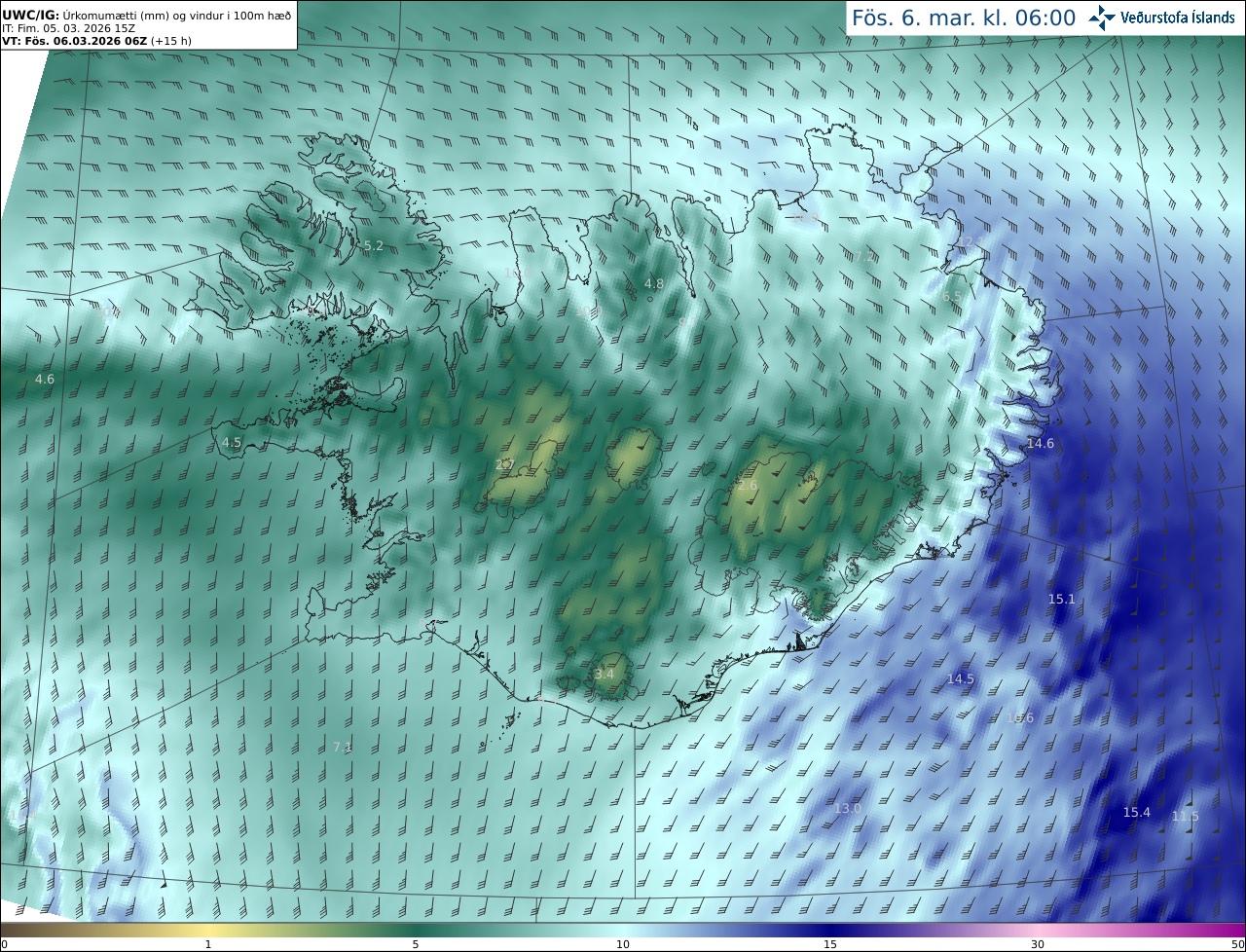Click the Veðurstofa Íslands name next to the logo
The width and height of the screenshot is (1246, 952).
(1178, 18)
